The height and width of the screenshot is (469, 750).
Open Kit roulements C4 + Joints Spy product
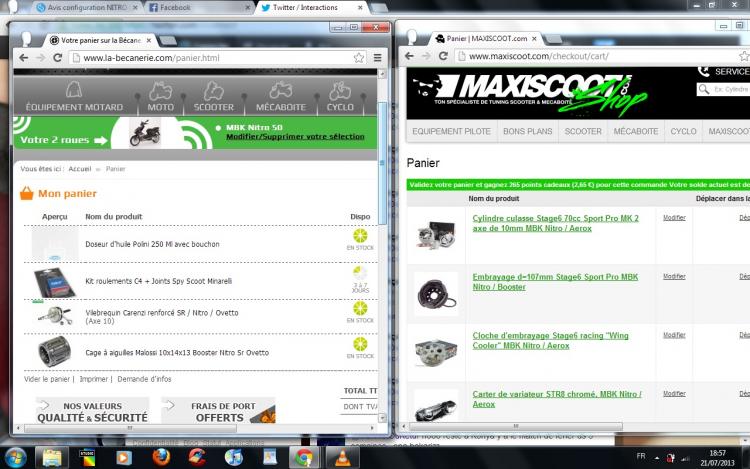[x=158, y=281]
